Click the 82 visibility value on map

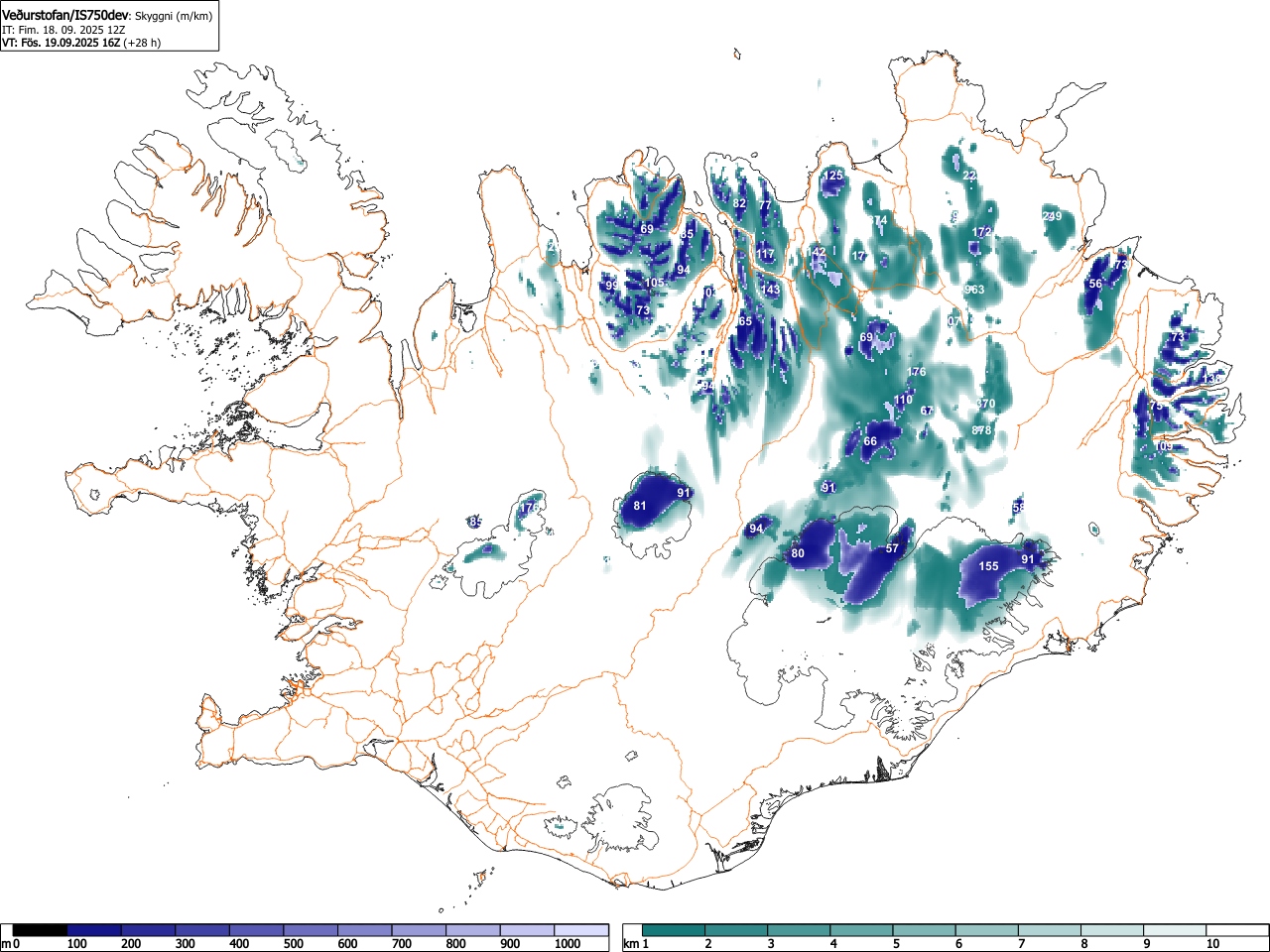point(739,203)
